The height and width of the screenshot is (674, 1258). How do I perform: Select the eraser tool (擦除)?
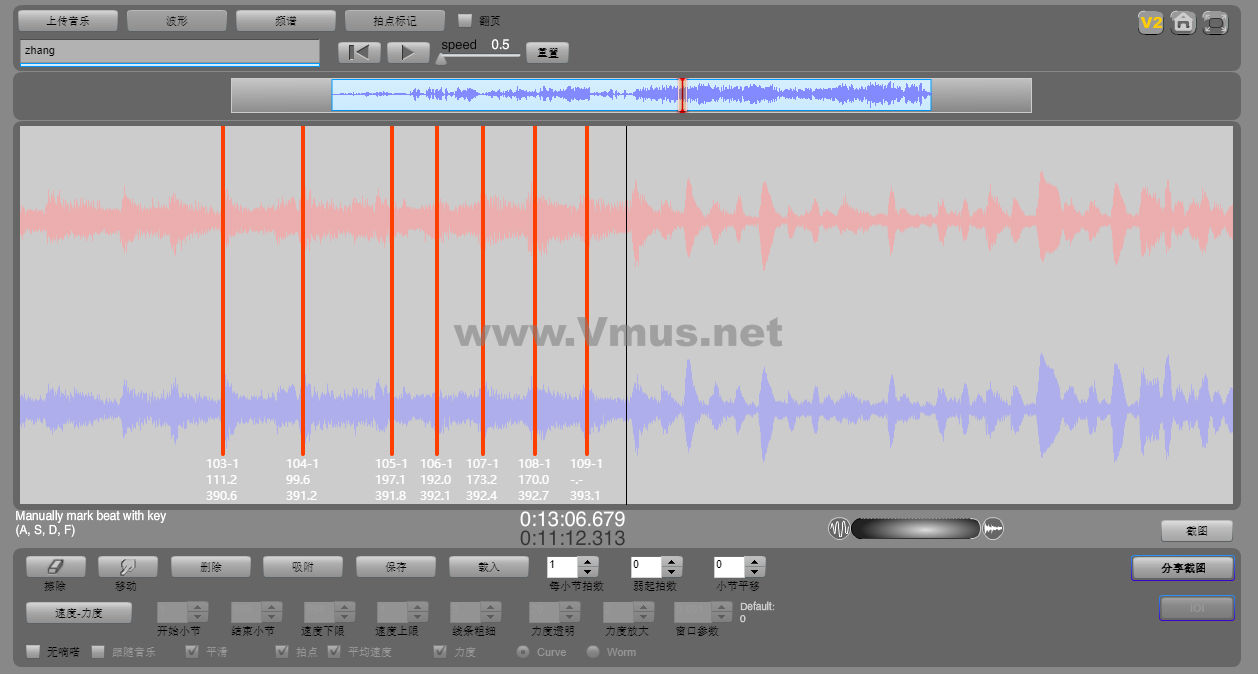tap(55, 567)
